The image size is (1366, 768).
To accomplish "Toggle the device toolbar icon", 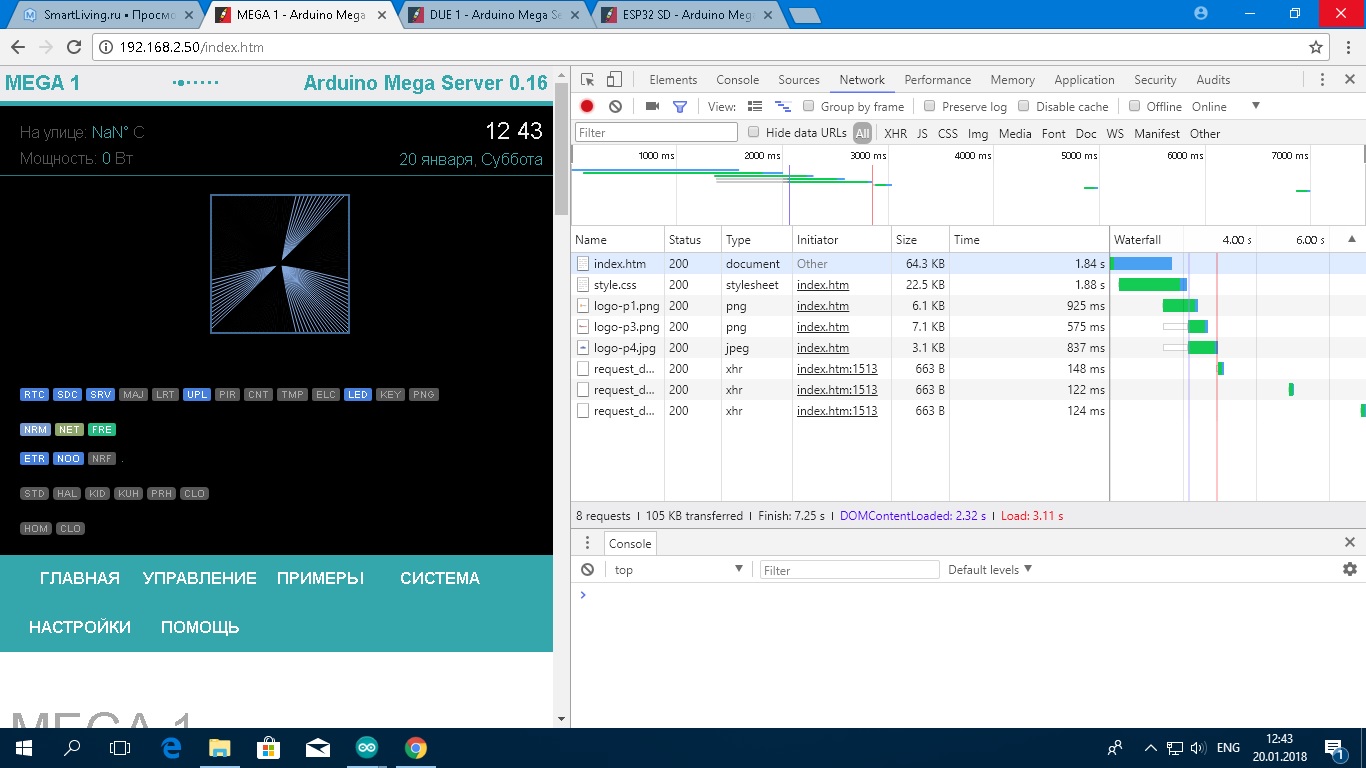I will [x=614, y=80].
